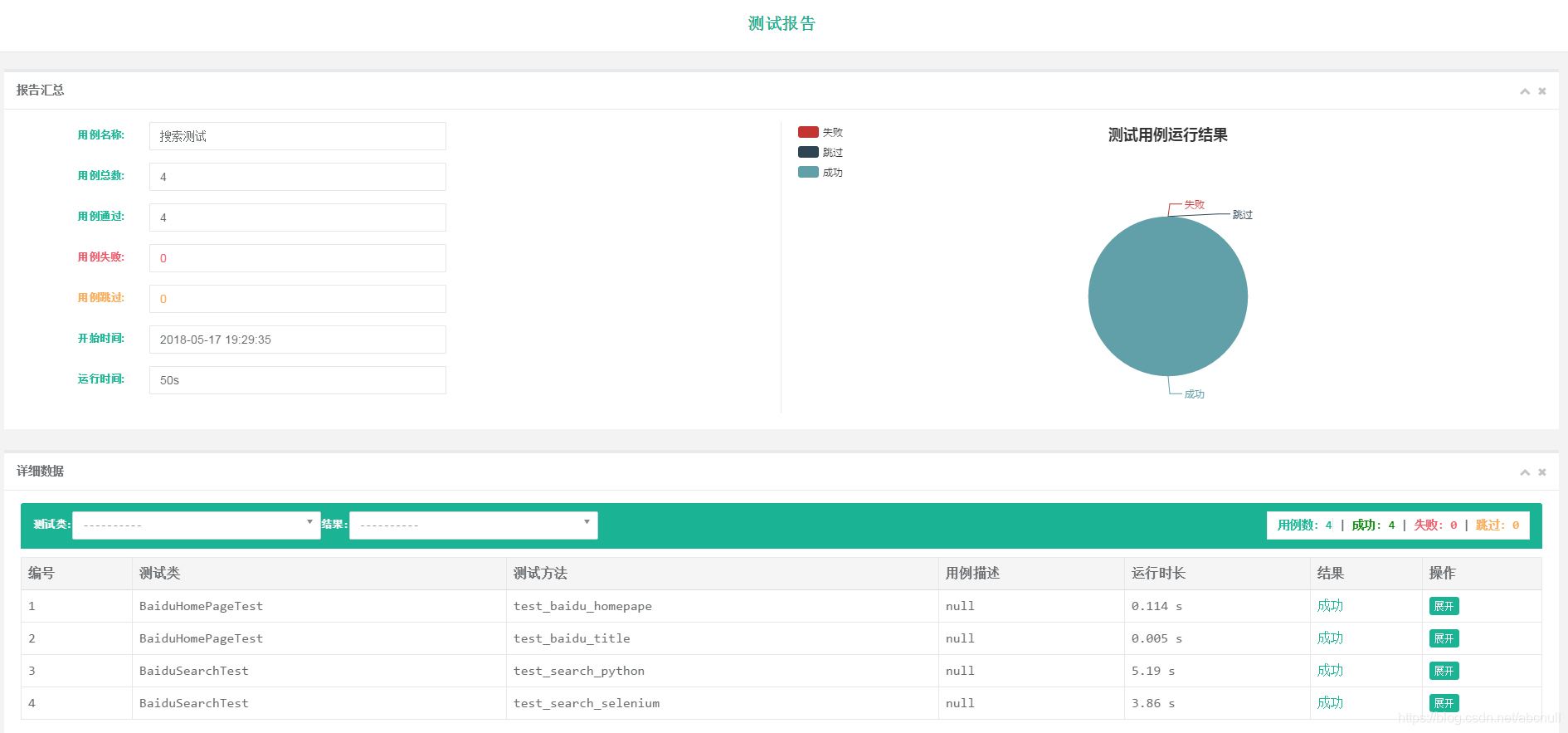The image size is (1568, 733).
Task: Toggle the 成功 teal legend swatch
Action: pos(808,172)
